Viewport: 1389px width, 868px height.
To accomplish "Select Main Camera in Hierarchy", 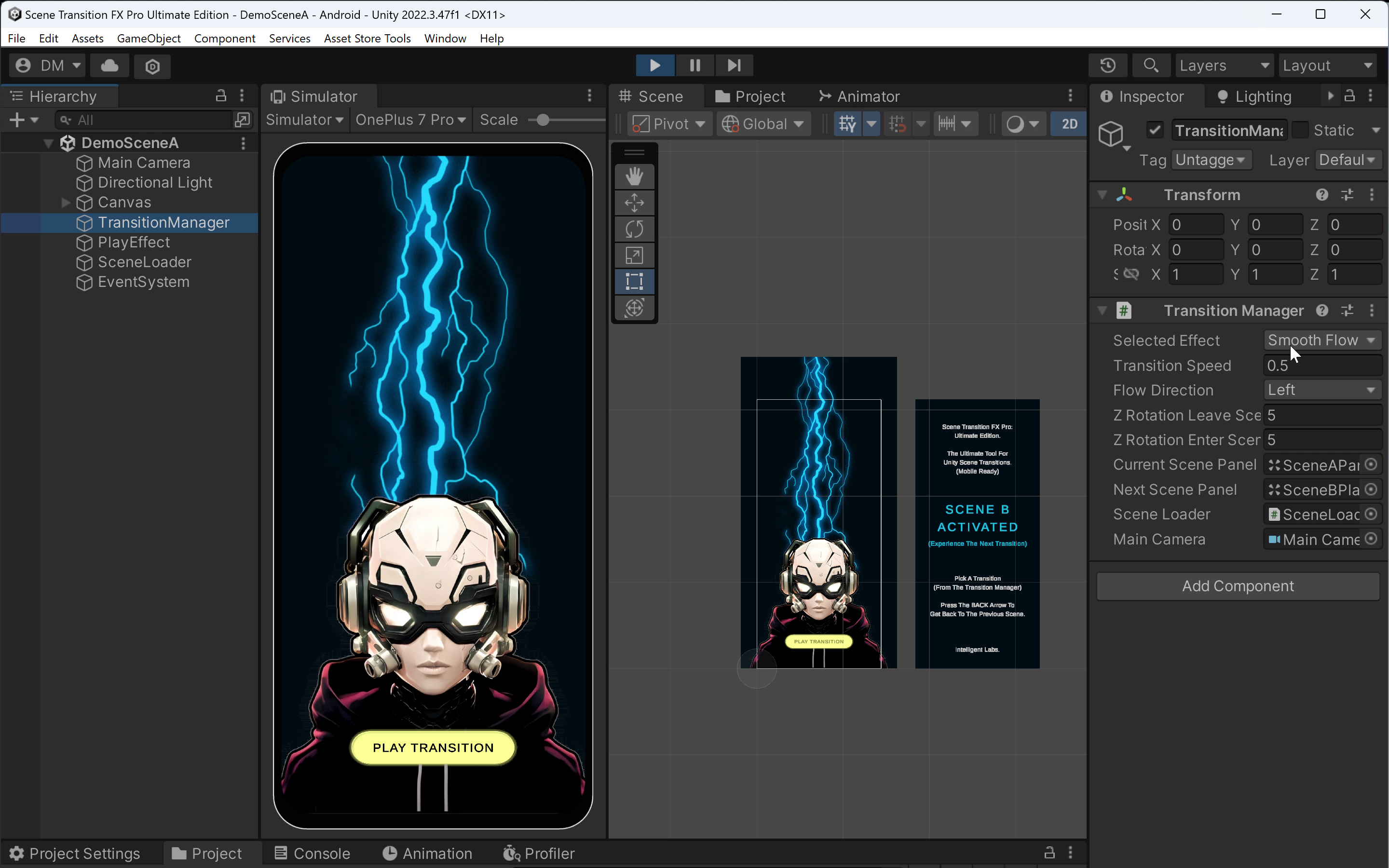I will pyautogui.click(x=144, y=163).
